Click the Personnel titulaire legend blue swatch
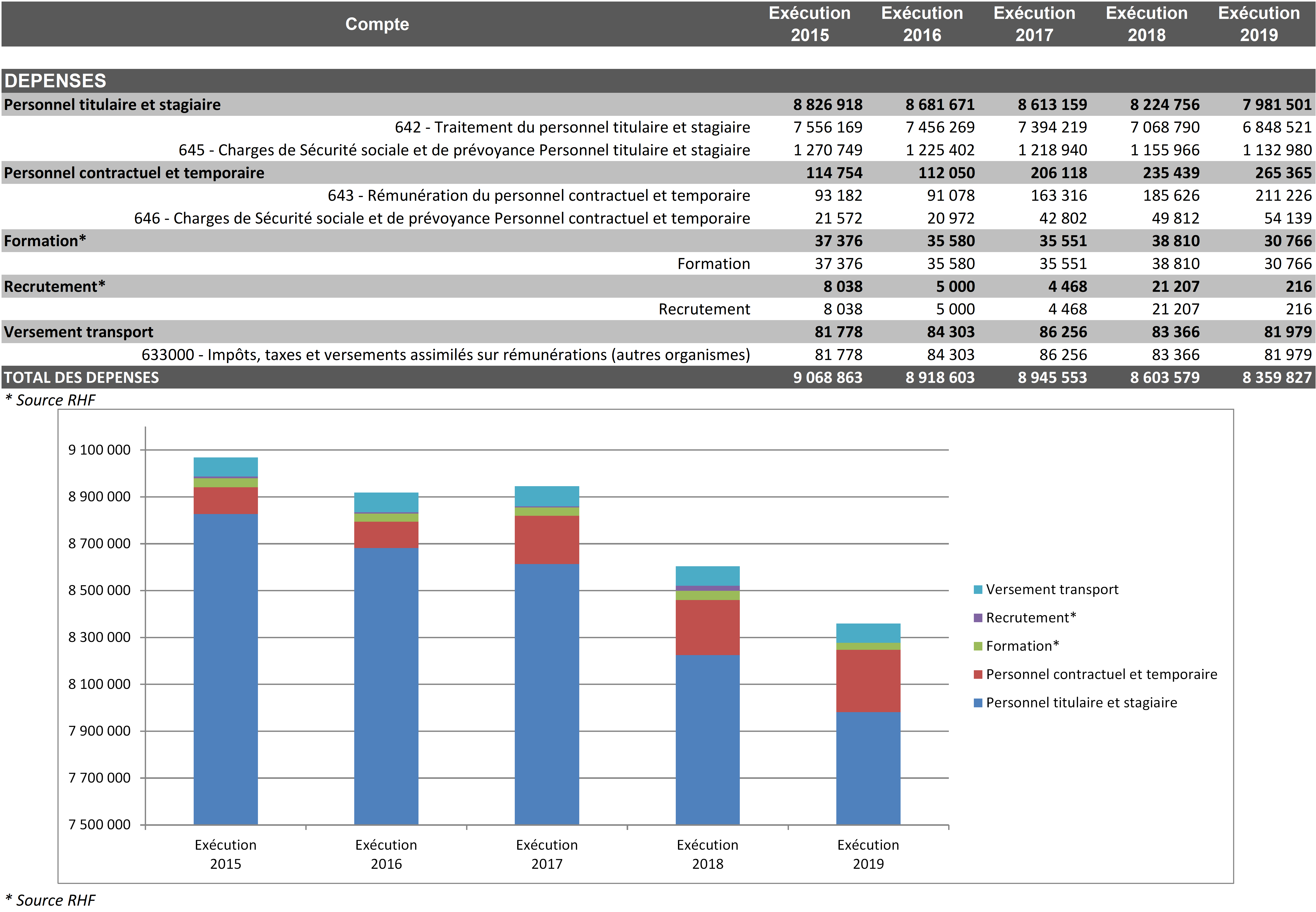Screen dimensions: 1316x912 pyautogui.click(x=978, y=703)
